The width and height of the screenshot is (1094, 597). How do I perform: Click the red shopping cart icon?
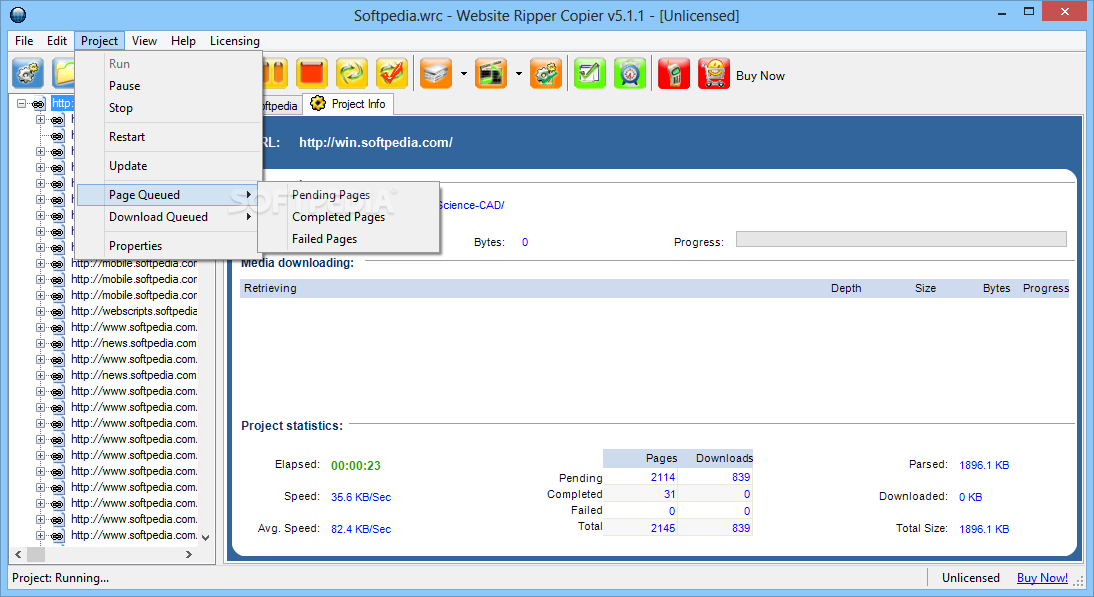(x=714, y=73)
